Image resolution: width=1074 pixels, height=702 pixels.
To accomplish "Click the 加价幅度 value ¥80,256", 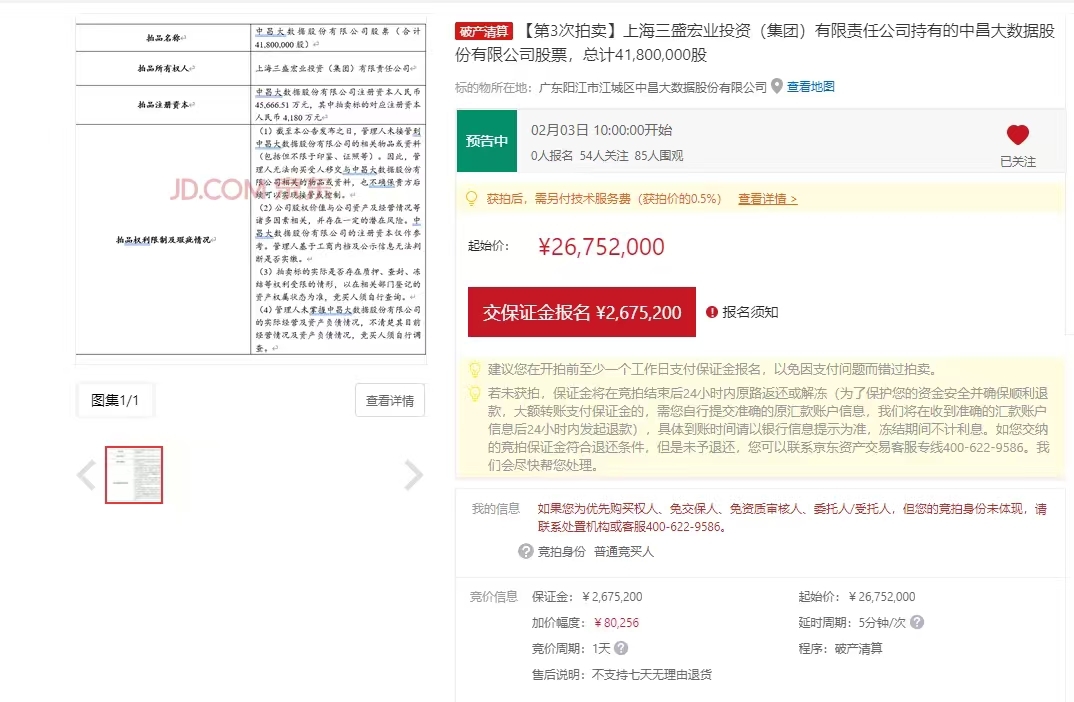I will coord(616,623).
